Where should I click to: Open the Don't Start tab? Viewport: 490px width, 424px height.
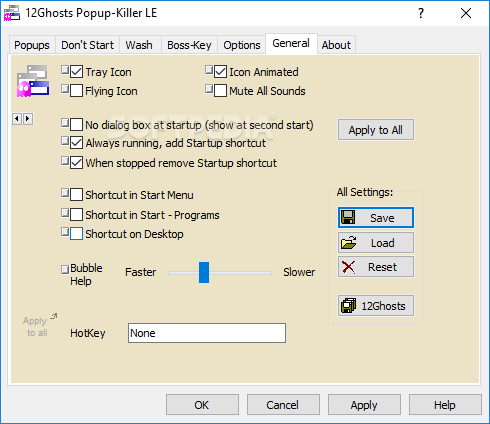tap(87, 45)
